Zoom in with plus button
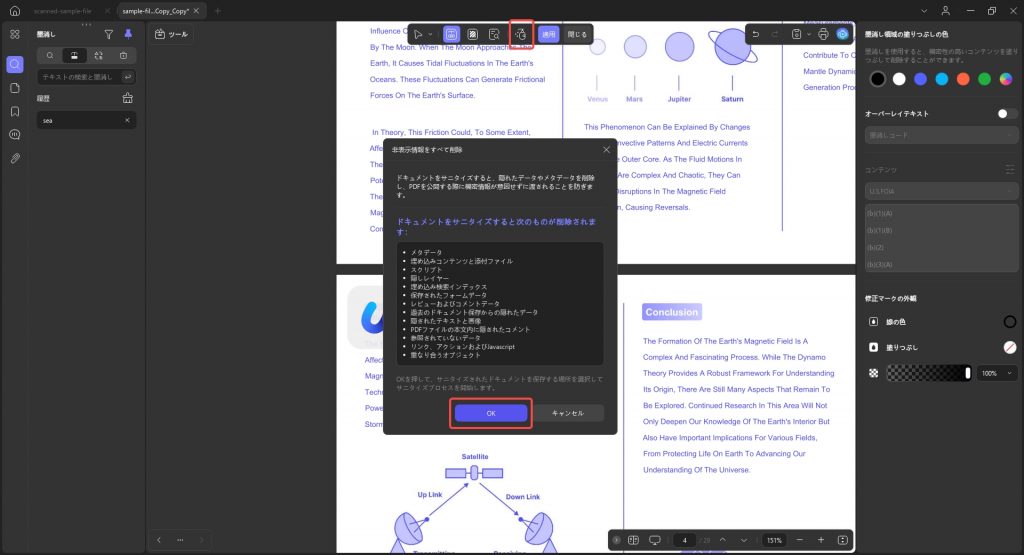The image size is (1024, 555). pos(821,540)
